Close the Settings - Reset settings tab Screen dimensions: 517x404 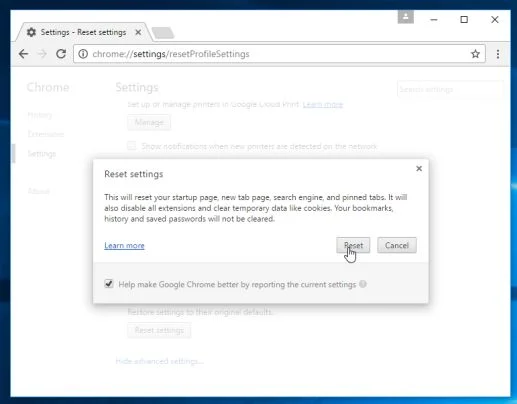pos(138,32)
